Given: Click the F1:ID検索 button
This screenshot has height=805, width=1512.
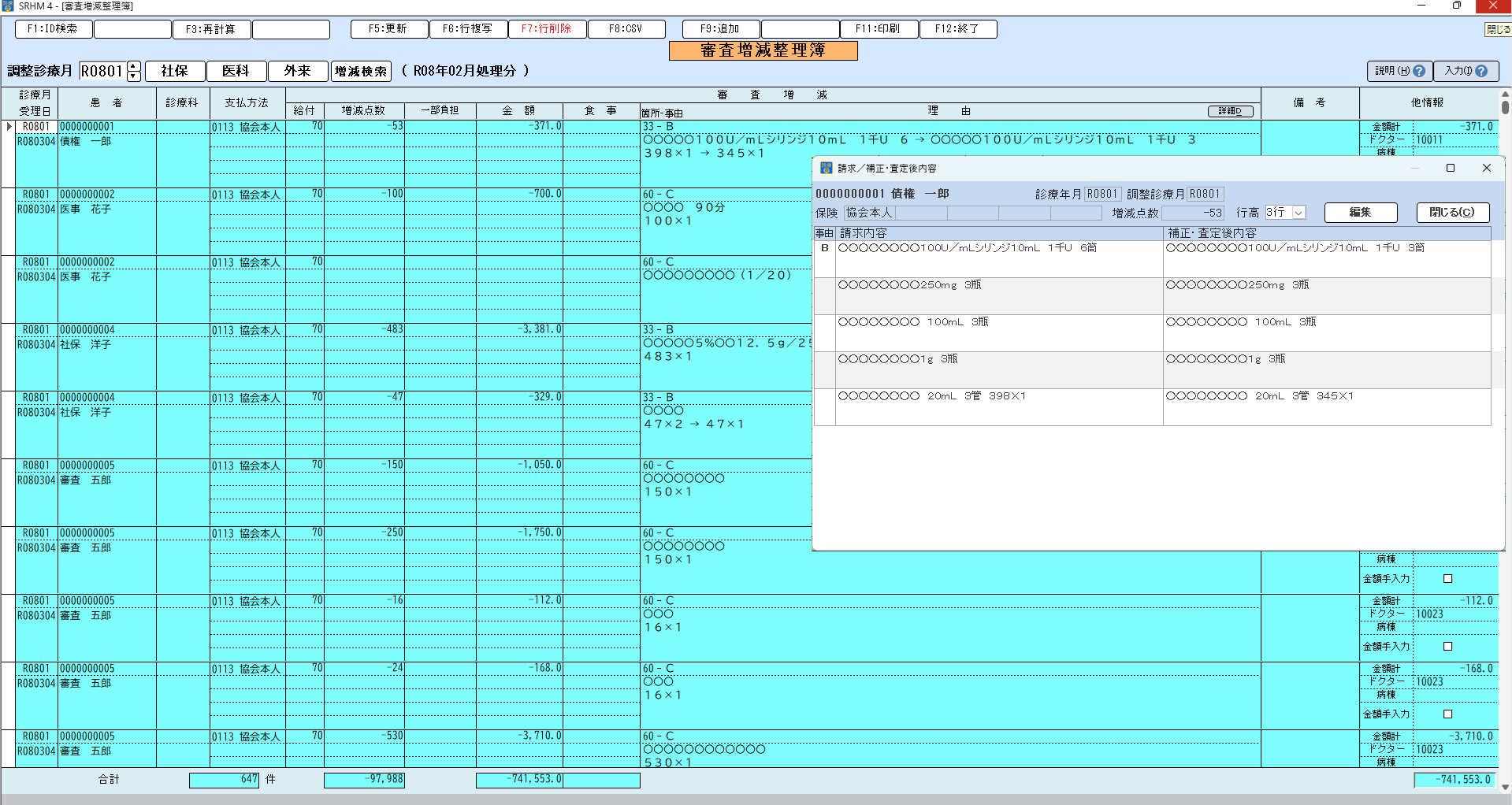Looking at the screenshot, I should (x=54, y=29).
